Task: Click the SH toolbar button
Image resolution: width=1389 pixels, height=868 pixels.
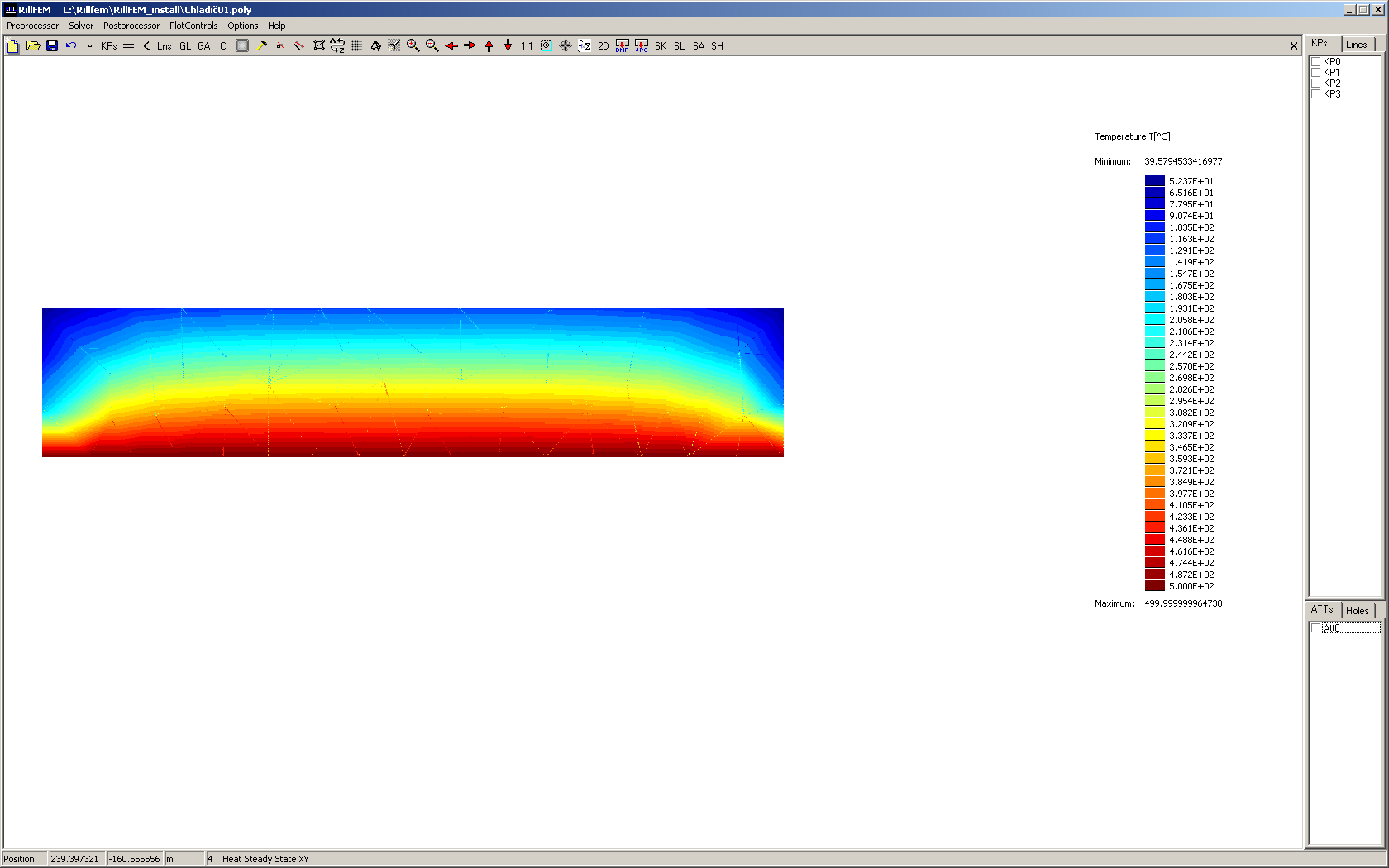Action: [718, 46]
